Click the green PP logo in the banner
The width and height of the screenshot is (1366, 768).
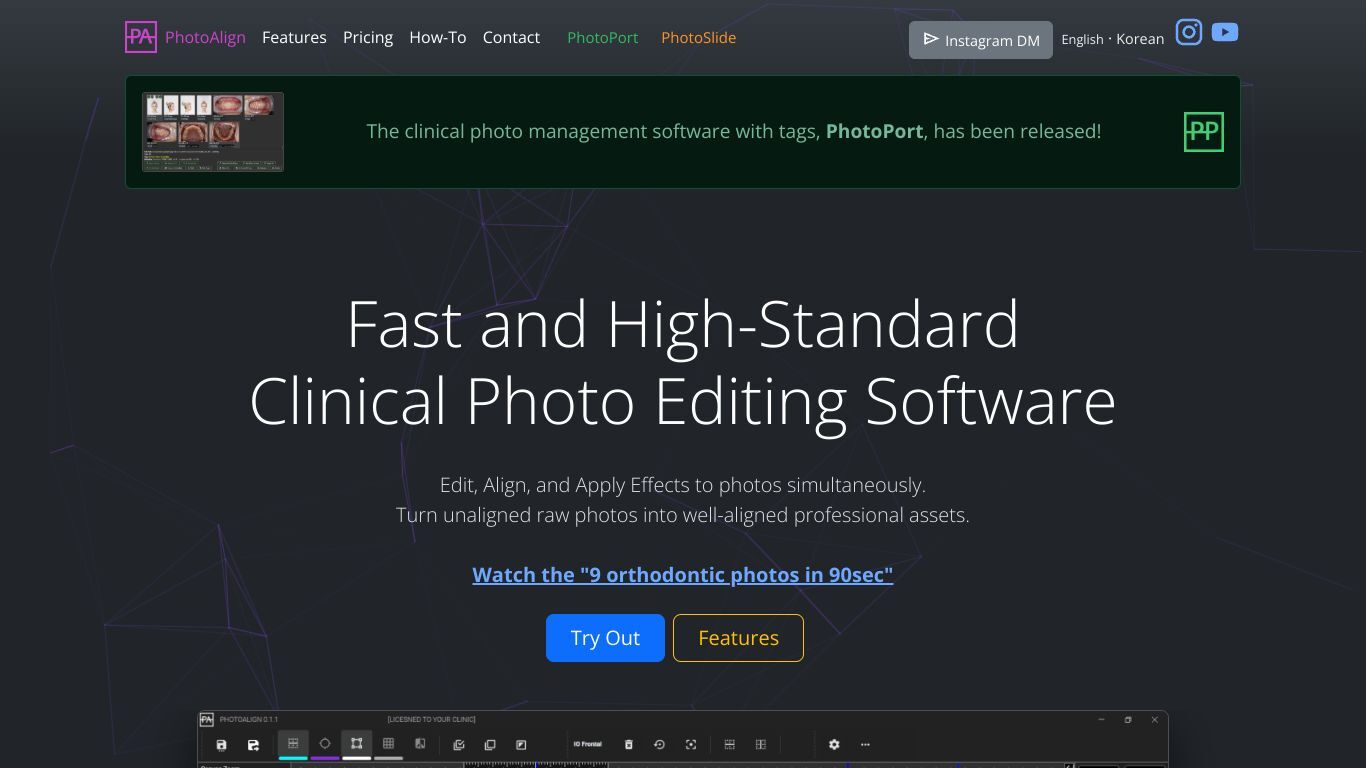tap(1204, 132)
